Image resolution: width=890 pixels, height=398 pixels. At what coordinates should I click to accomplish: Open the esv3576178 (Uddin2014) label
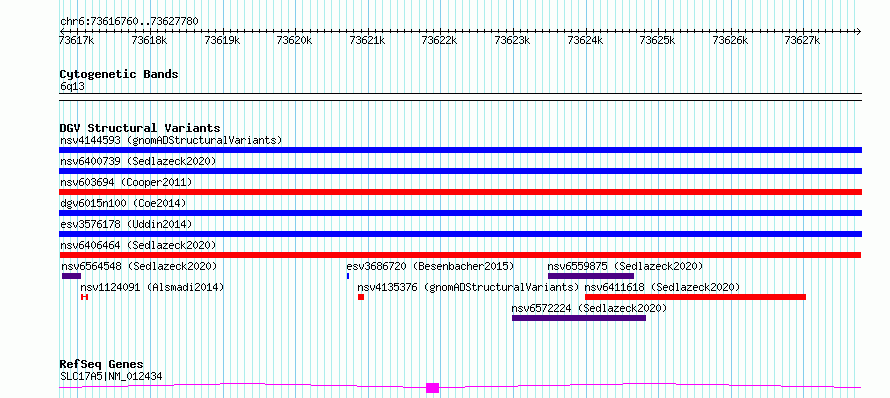[126, 224]
